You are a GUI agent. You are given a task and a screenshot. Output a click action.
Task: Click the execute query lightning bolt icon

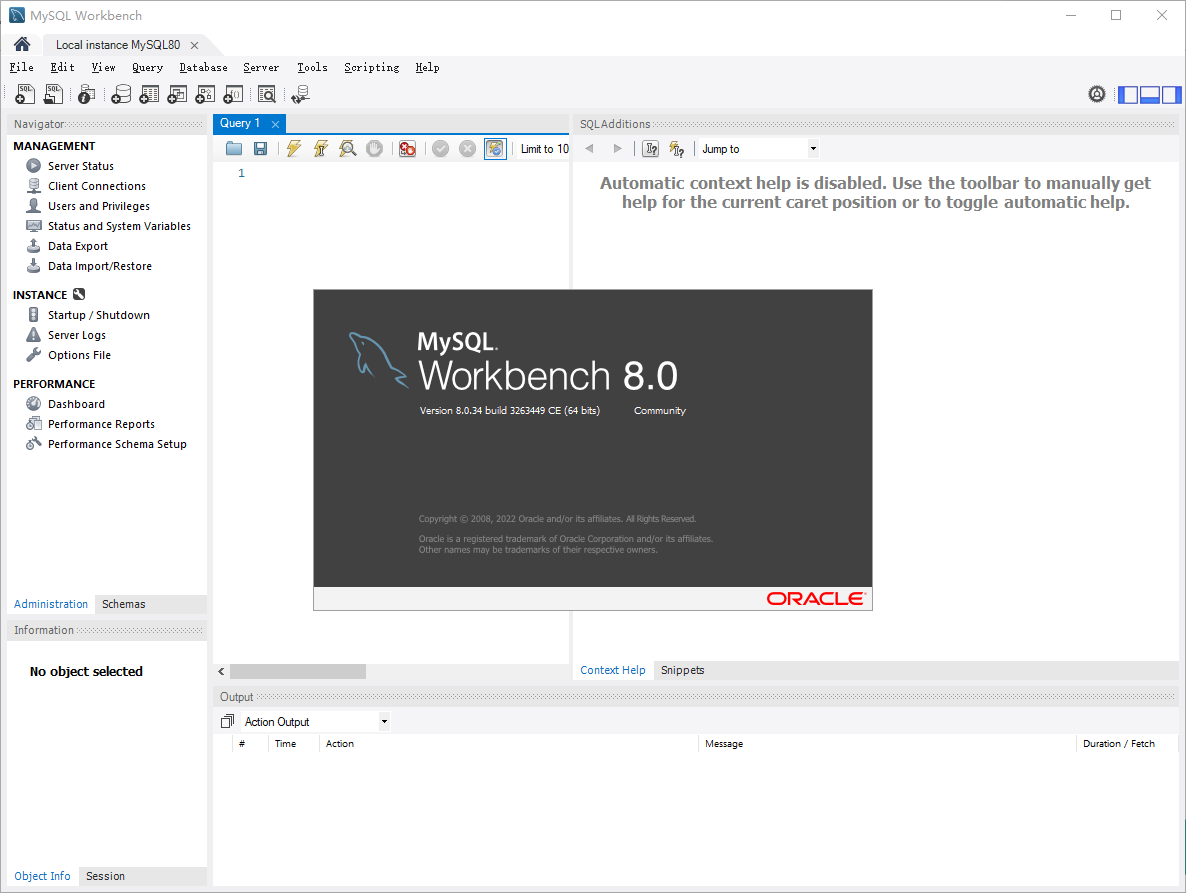[x=293, y=149]
